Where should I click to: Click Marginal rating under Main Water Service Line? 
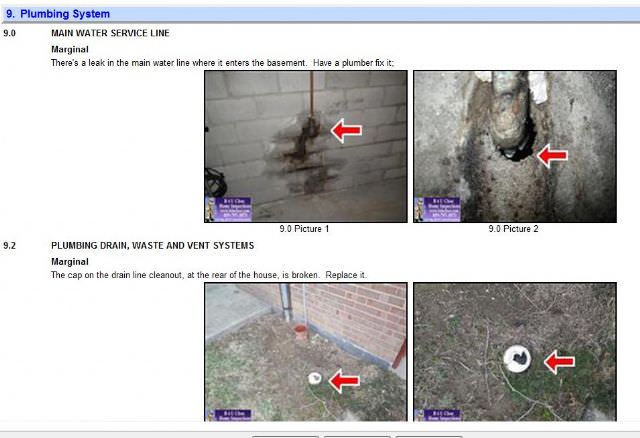point(70,49)
